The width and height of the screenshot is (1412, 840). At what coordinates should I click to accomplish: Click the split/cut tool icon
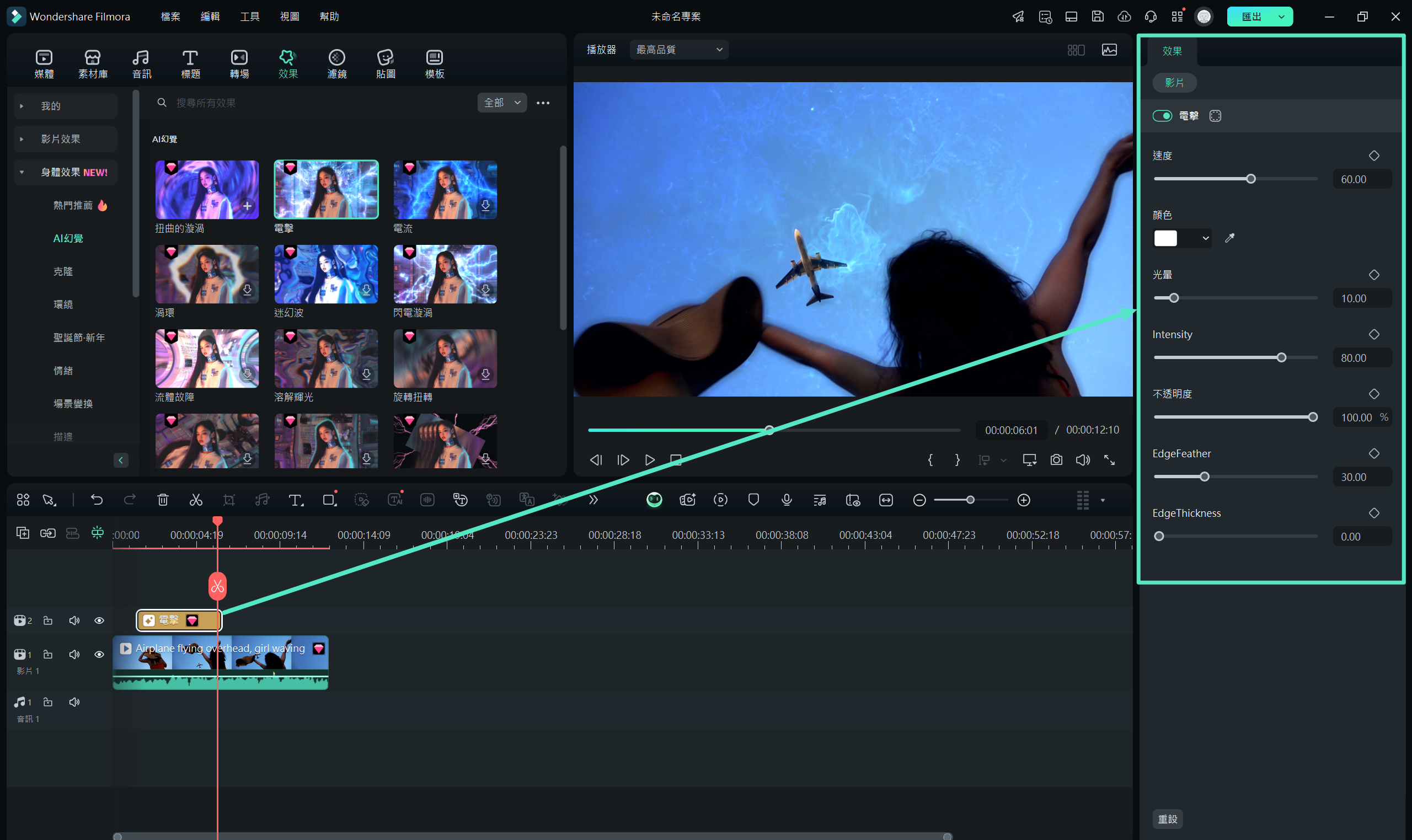(196, 499)
